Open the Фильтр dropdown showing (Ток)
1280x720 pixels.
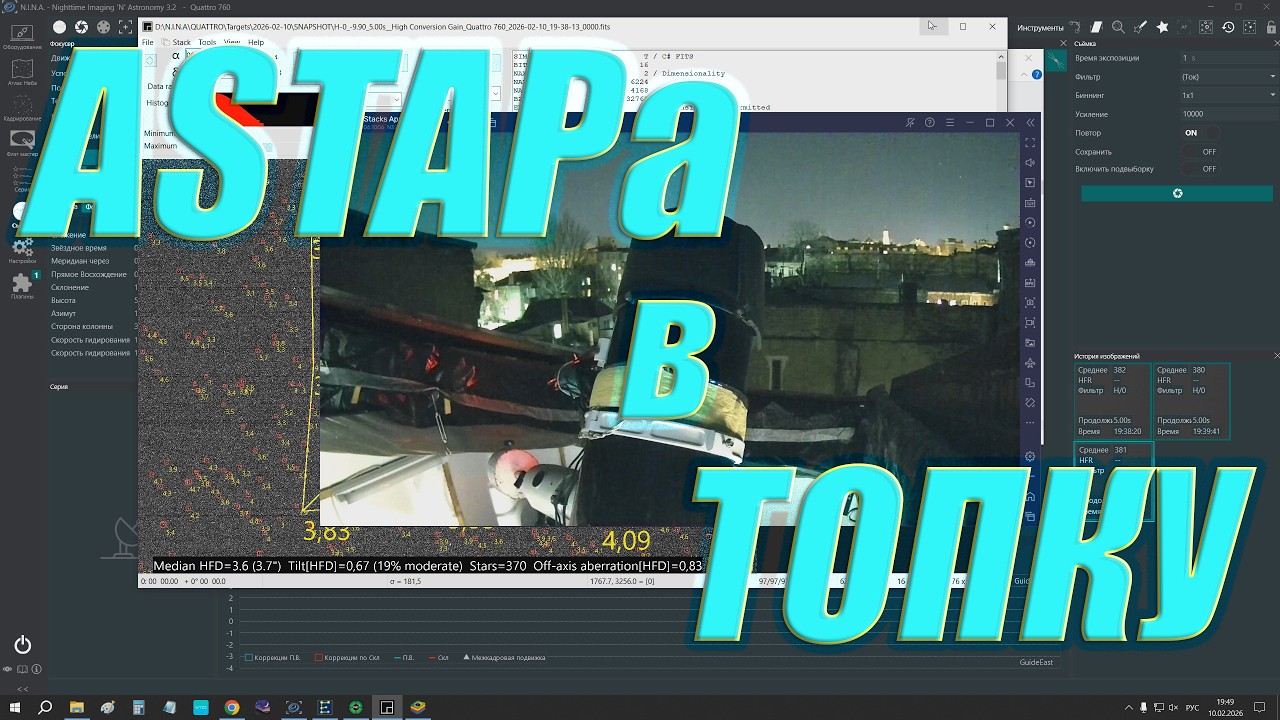pos(1228,77)
